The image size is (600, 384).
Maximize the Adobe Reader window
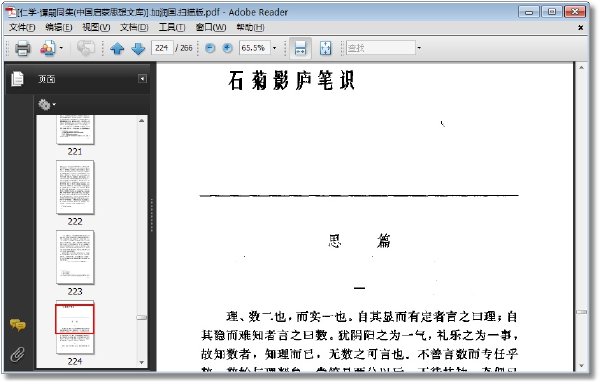click(x=552, y=12)
